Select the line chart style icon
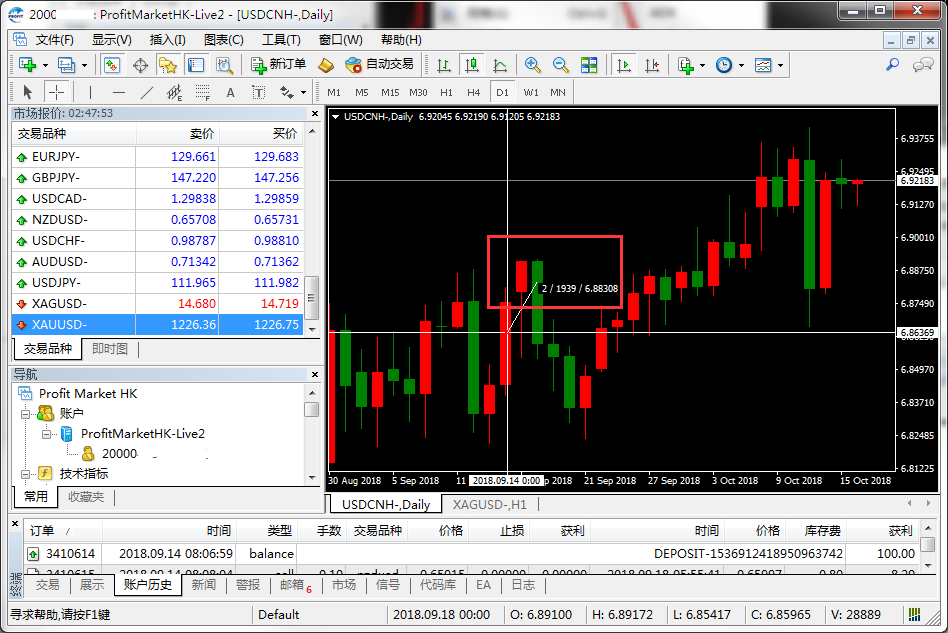This screenshot has width=948, height=633. (x=500, y=65)
